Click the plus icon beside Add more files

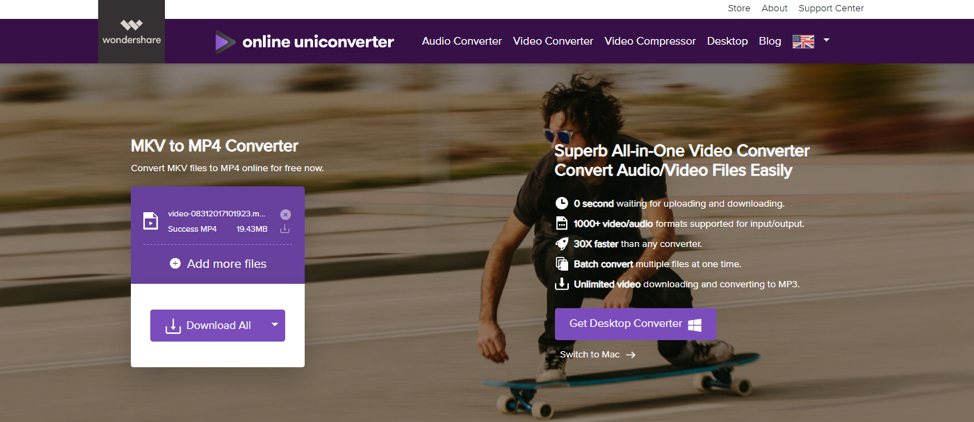tap(175, 264)
